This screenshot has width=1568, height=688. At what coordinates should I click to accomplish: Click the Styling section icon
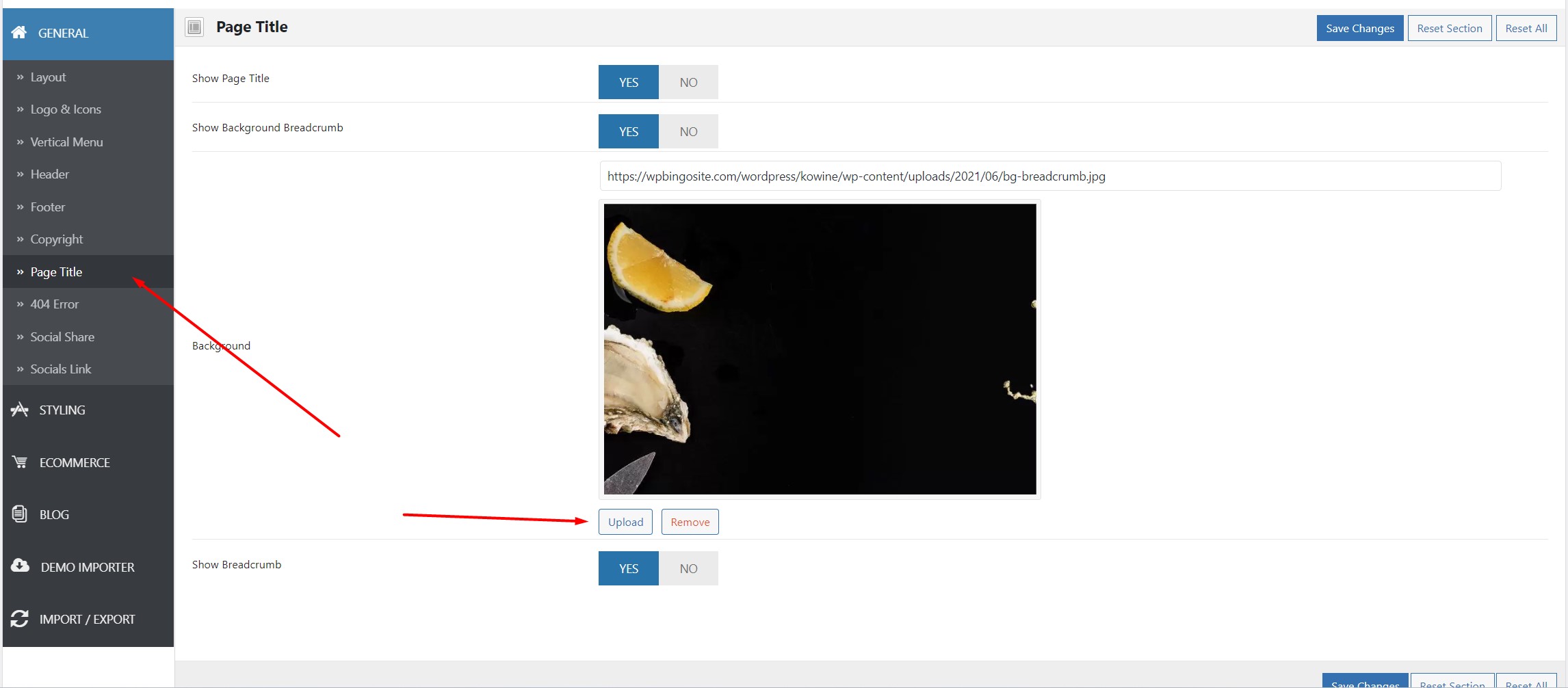pyautogui.click(x=20, y=410)
